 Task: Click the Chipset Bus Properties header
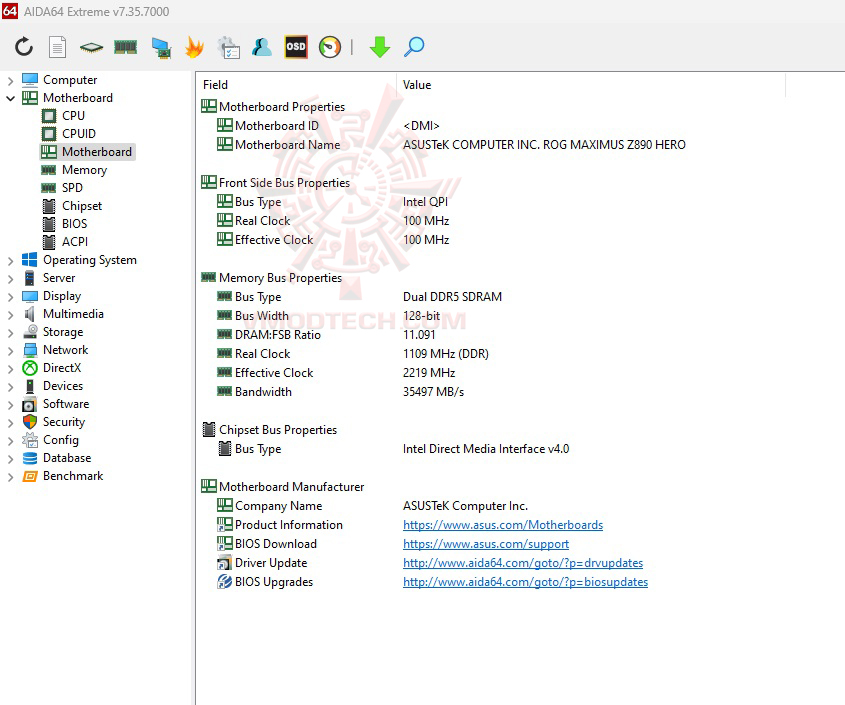269,430
